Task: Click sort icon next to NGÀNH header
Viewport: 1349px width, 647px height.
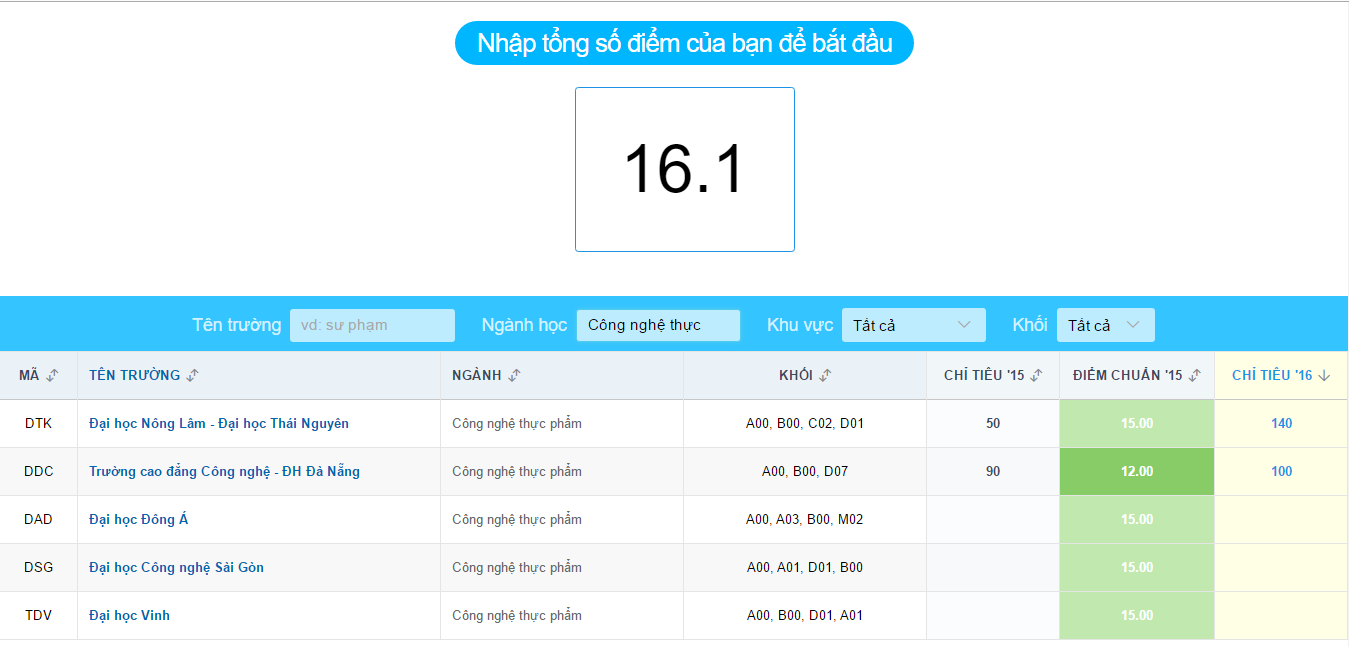Action: [514, 375]
